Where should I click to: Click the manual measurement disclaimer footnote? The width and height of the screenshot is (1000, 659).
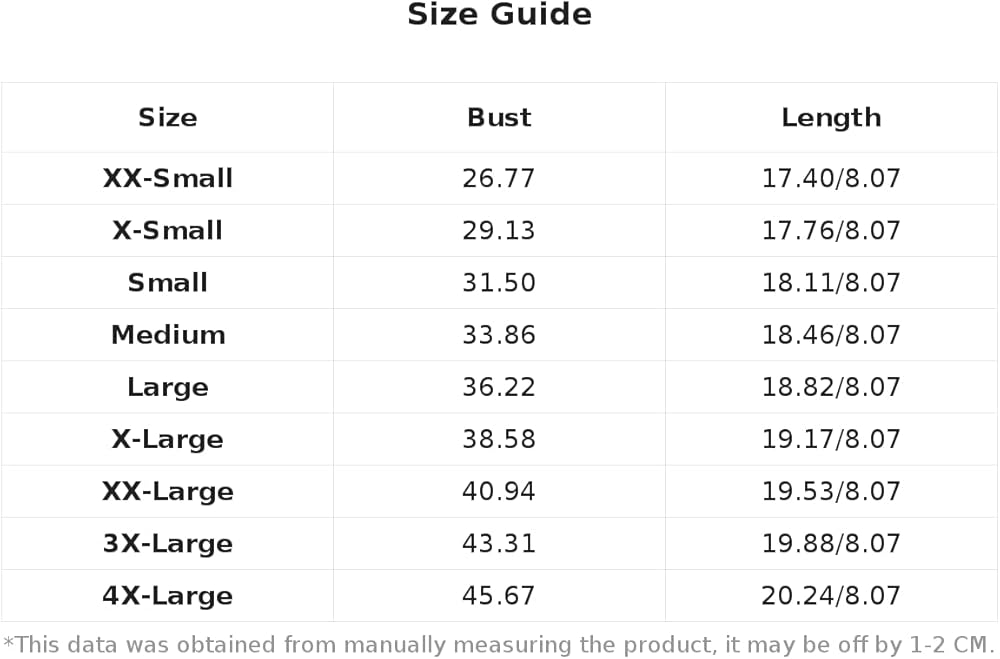(499, 645)
